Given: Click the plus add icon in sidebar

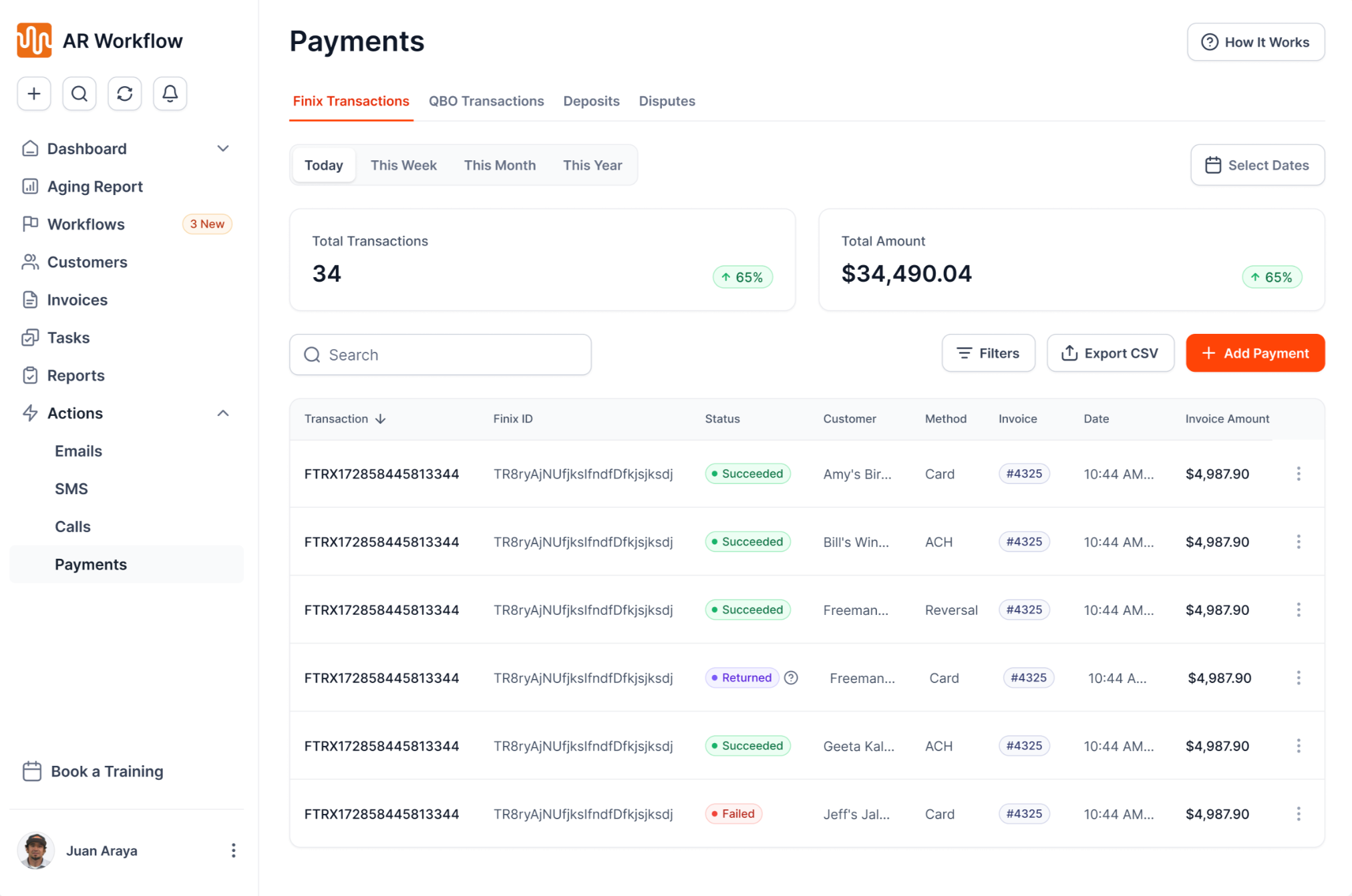Looking at the screenshot, I should click(x=34, y=93).
